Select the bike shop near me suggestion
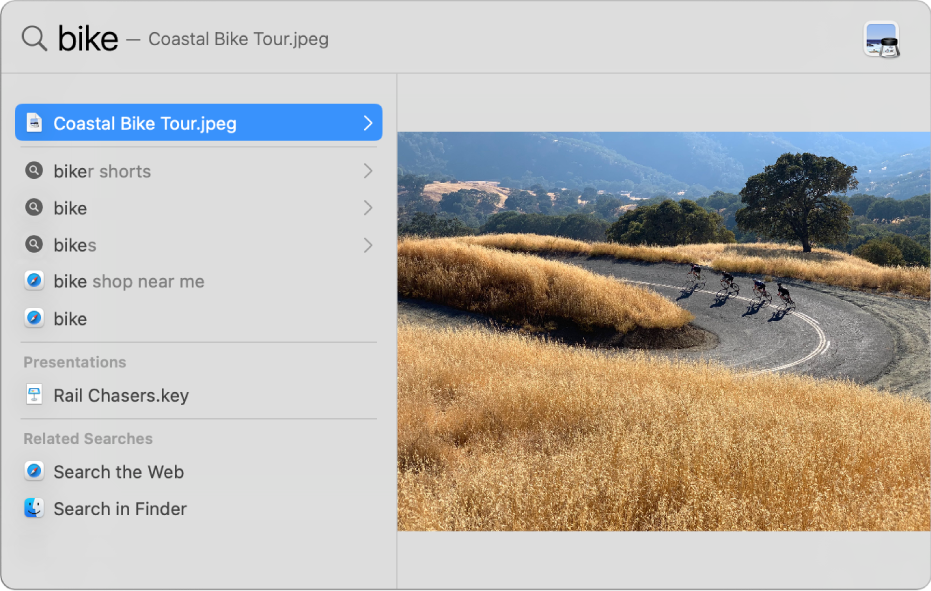 click(129, 282)
